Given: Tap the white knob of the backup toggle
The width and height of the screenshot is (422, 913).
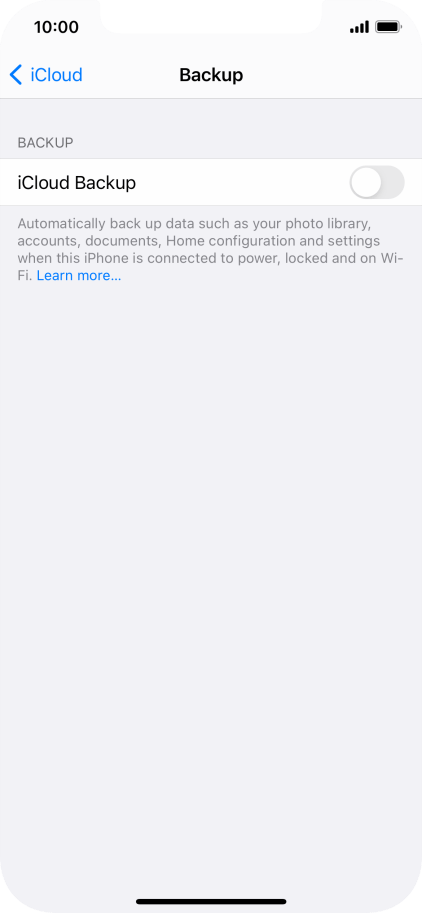Looking at the screenshot, I should (x=366, y=182).
